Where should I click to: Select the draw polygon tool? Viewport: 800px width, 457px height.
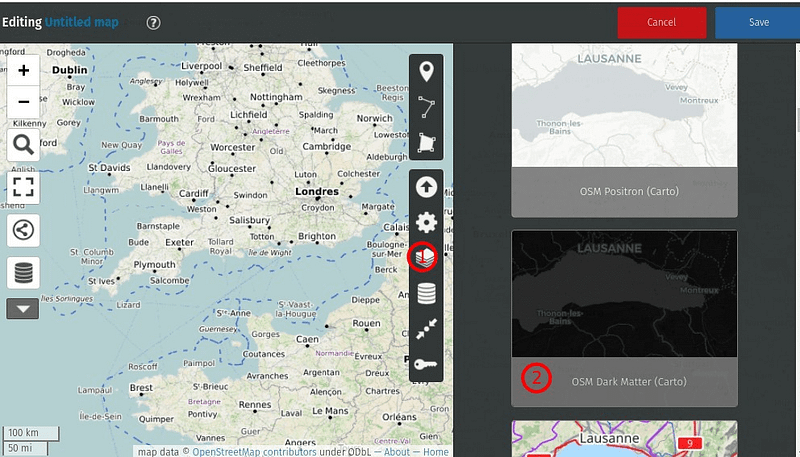(x=426, y=143)
